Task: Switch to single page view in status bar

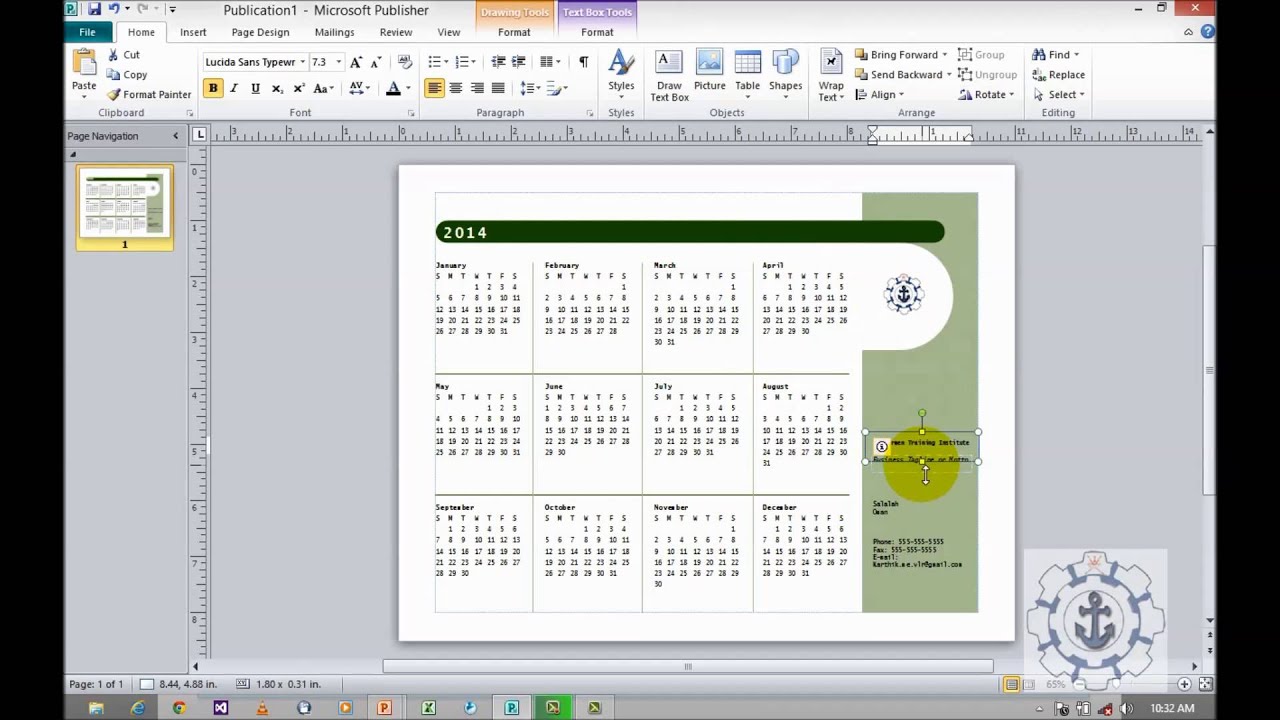Action: 1012,685
